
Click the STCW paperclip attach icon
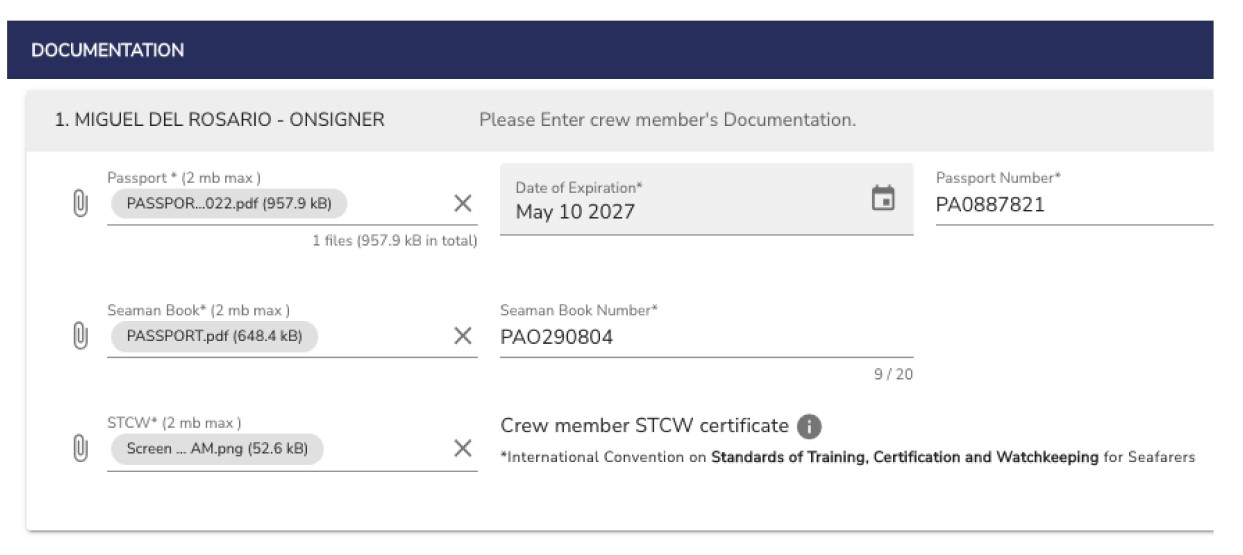click(x=81, y=449)
